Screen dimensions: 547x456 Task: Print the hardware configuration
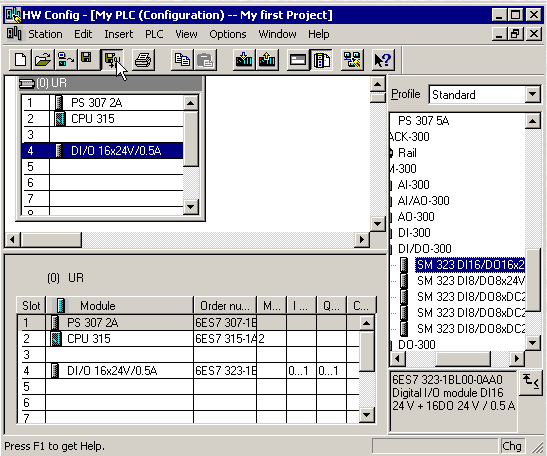[x=143, y=60]
